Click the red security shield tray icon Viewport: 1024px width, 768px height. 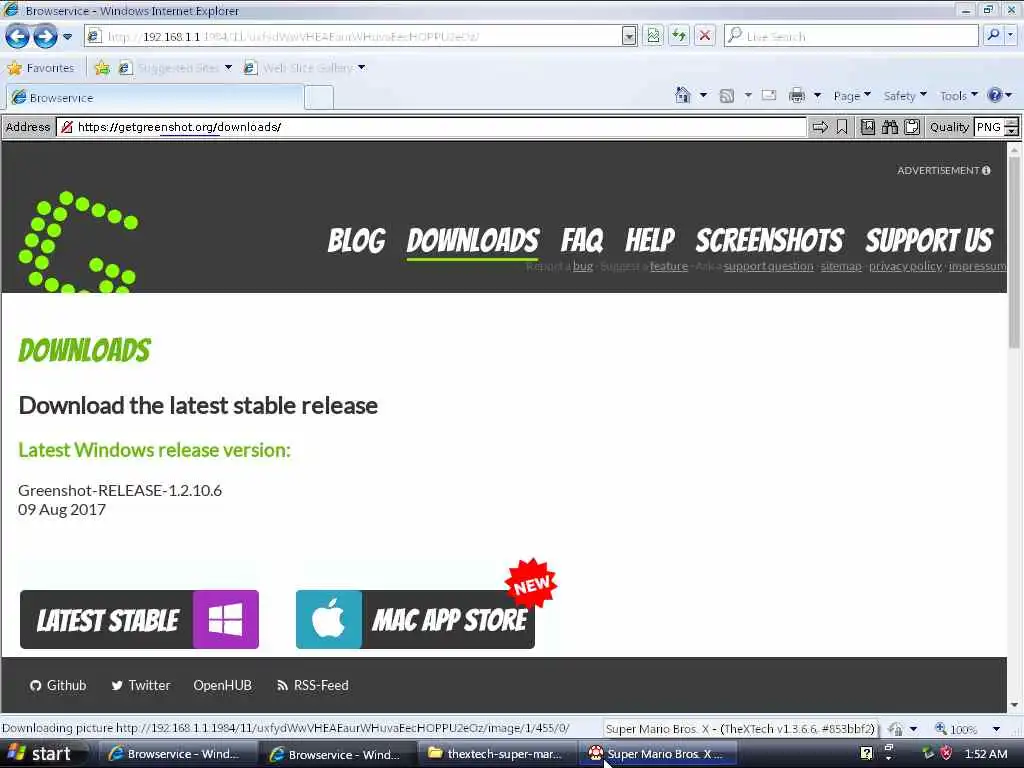[946, 753]
